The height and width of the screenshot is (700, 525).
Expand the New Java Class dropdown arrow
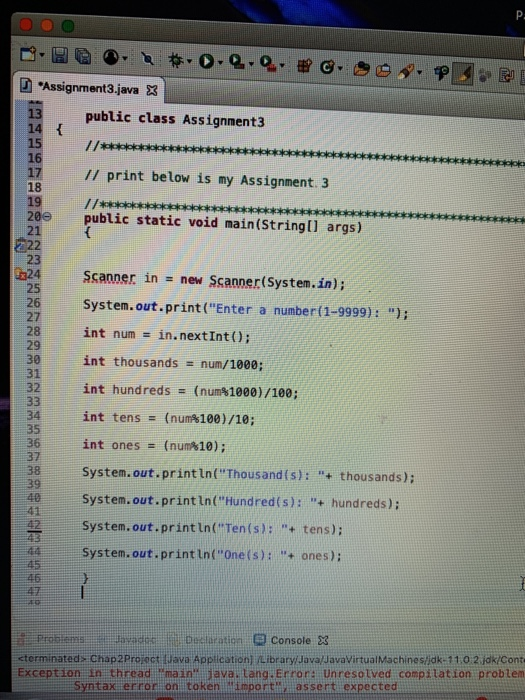340,68
